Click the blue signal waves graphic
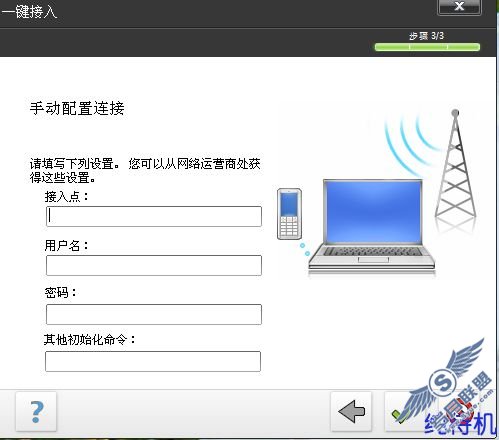 point(410,143)
